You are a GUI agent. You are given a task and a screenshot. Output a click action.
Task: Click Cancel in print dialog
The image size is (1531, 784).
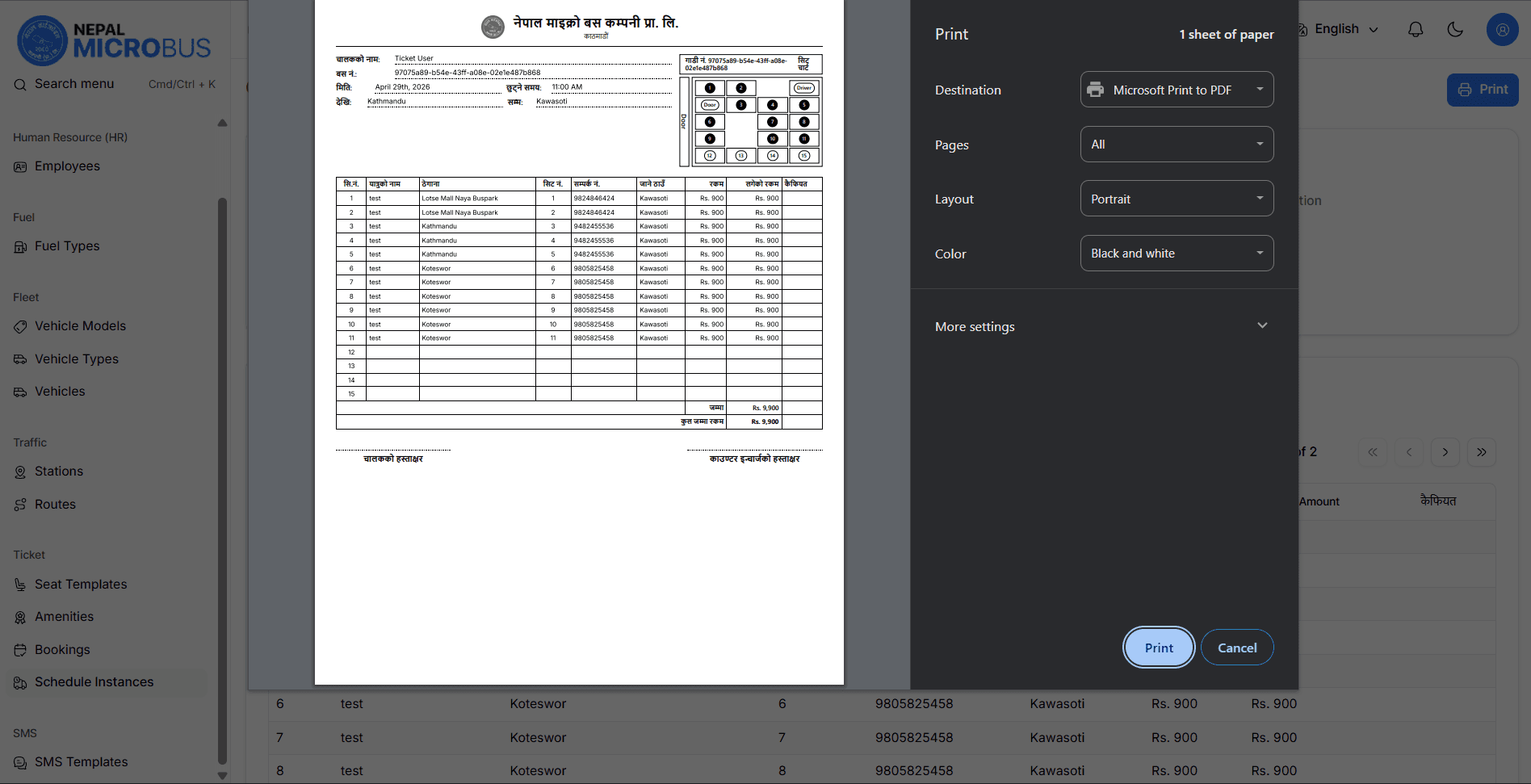[x=1237, y=648]
